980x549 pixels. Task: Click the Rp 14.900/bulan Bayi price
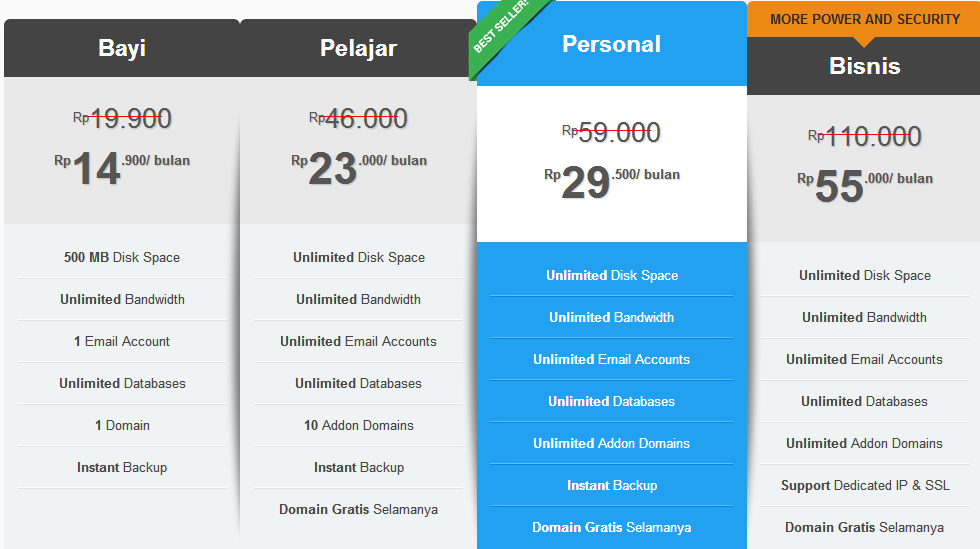(122, 168)
